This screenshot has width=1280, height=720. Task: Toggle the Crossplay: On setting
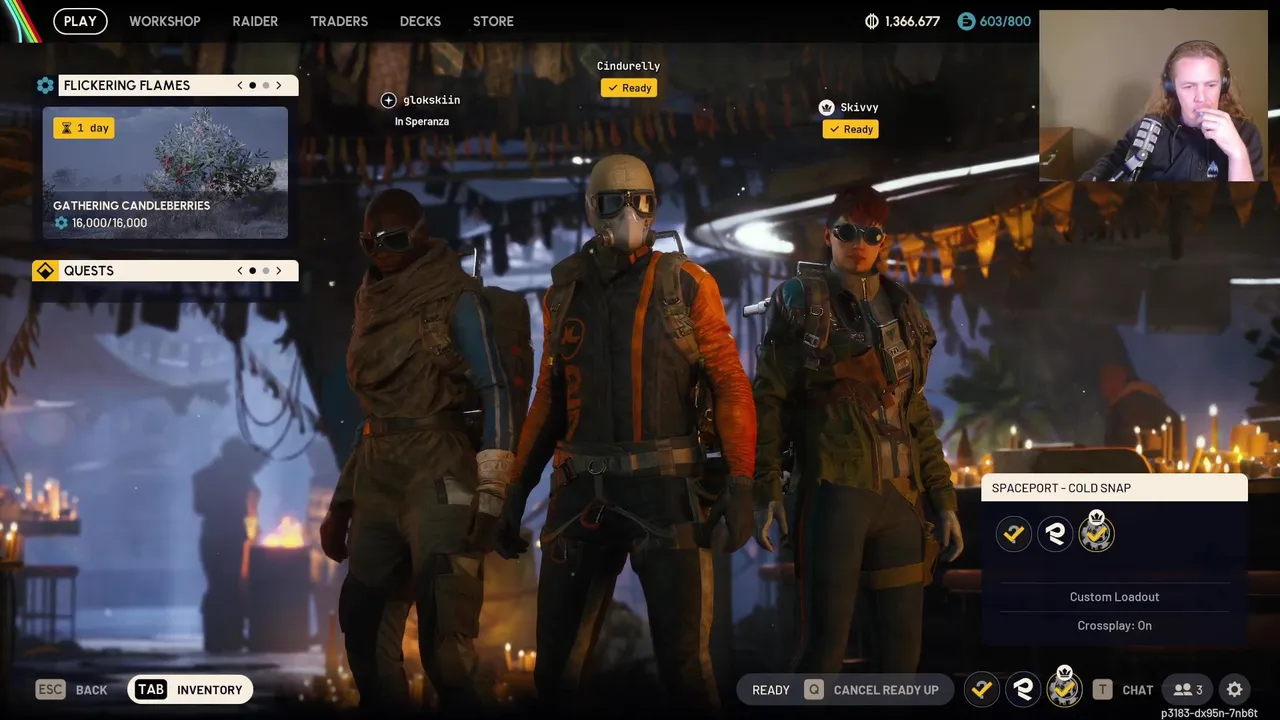(1114, 626)
